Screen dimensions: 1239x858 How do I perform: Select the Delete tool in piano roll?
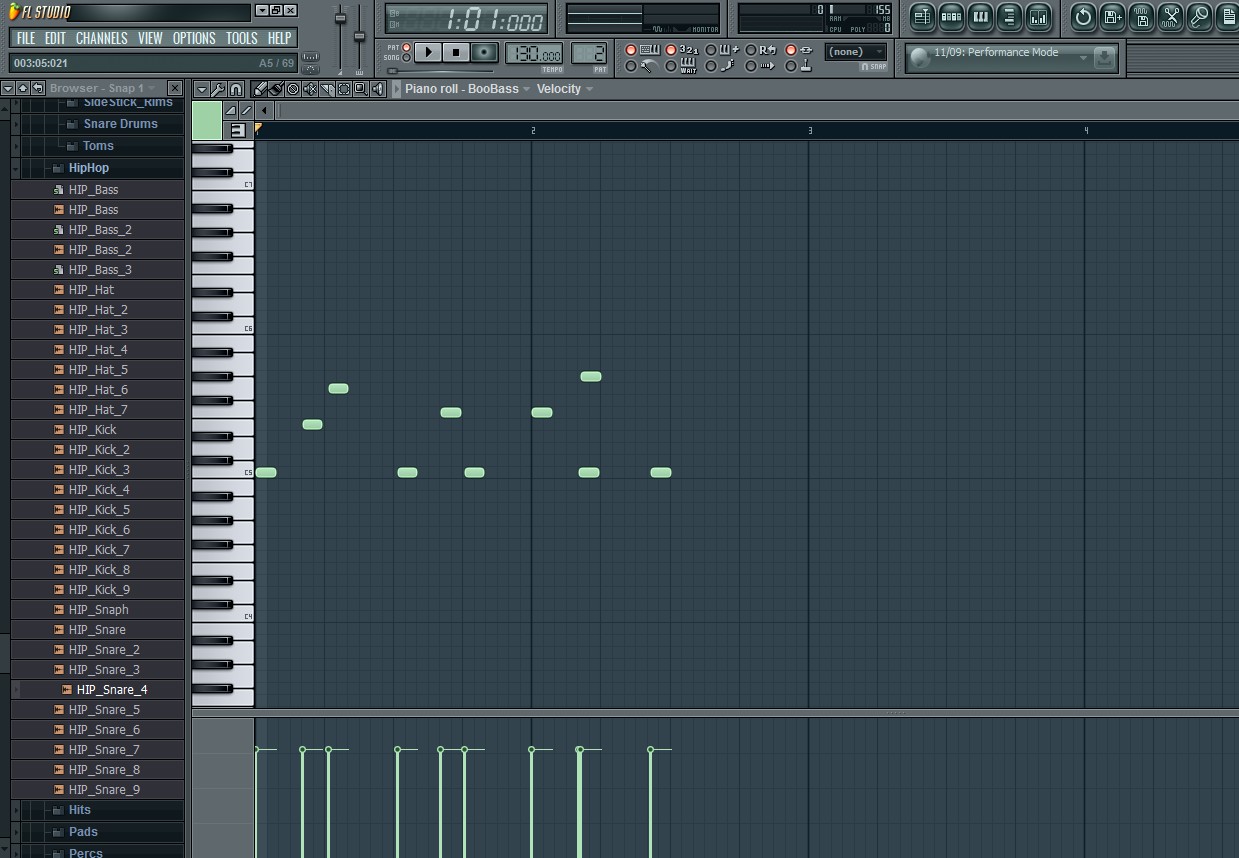tap(293, 89)
